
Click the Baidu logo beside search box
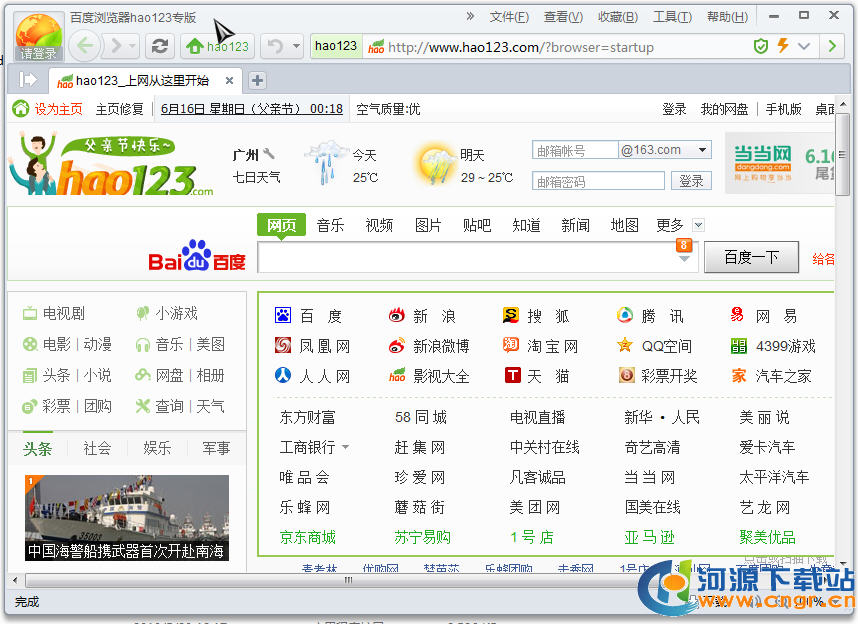pos(197,257)
